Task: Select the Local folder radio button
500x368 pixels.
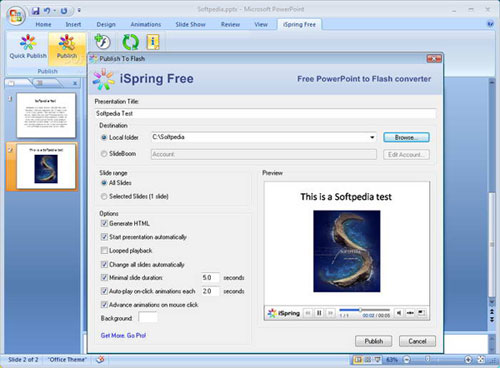Action: [x=104, y=137]
